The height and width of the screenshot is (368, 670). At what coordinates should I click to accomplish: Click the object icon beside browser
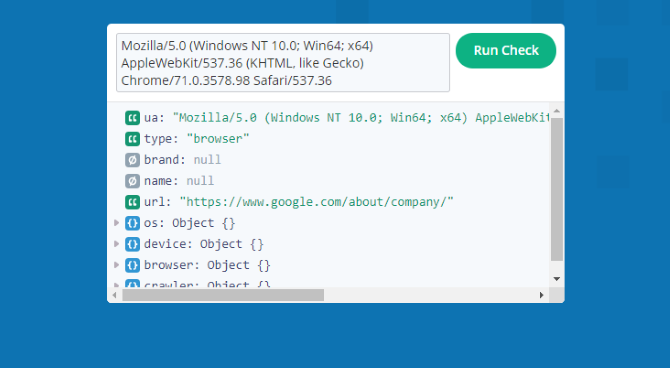click(x=132, y=265)
